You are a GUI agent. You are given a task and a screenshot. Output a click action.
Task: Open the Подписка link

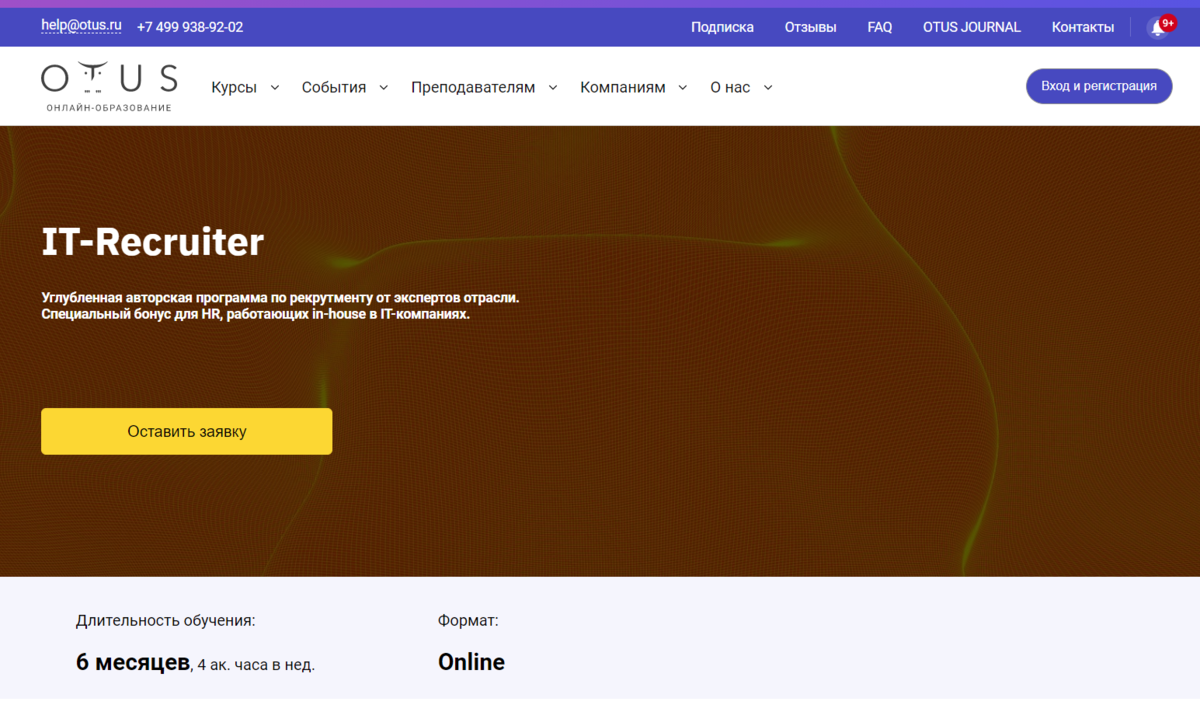[722, 27]
